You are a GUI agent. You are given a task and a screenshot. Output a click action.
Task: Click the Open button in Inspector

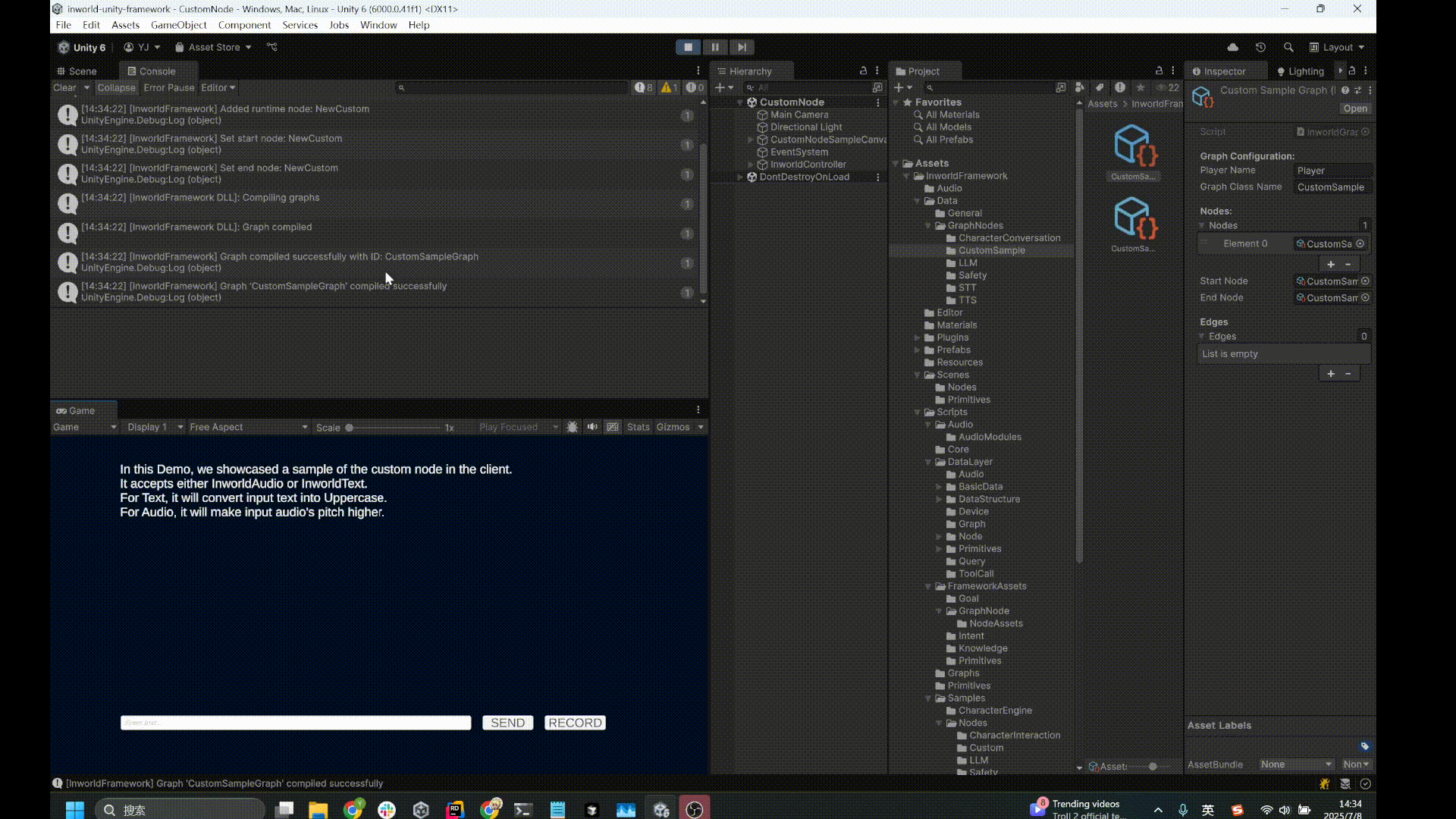coord(1354,108)
